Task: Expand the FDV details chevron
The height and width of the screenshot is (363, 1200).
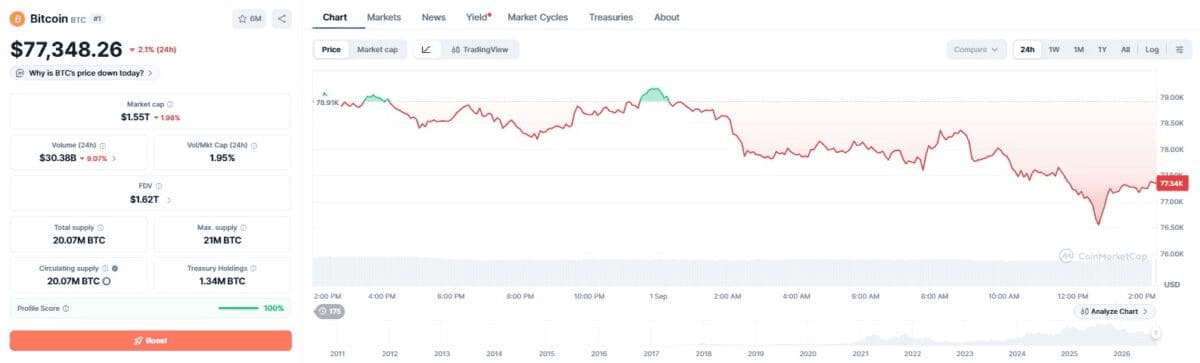Action: click(x=168, y=200)
